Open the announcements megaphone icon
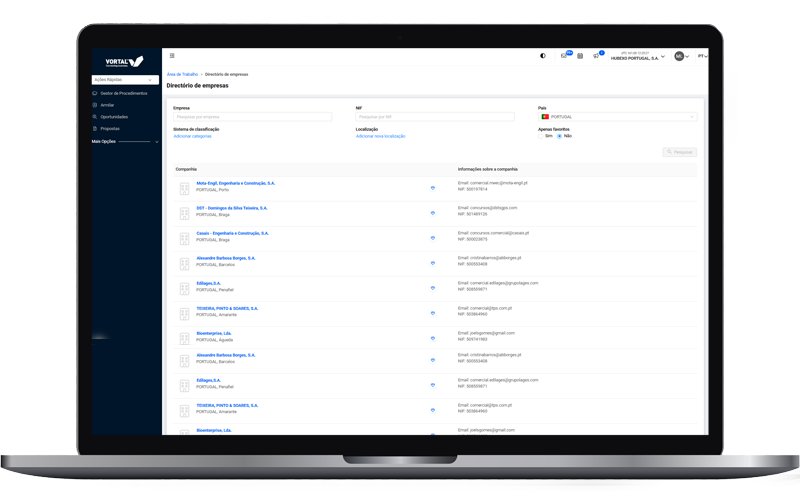 point(596,56)
